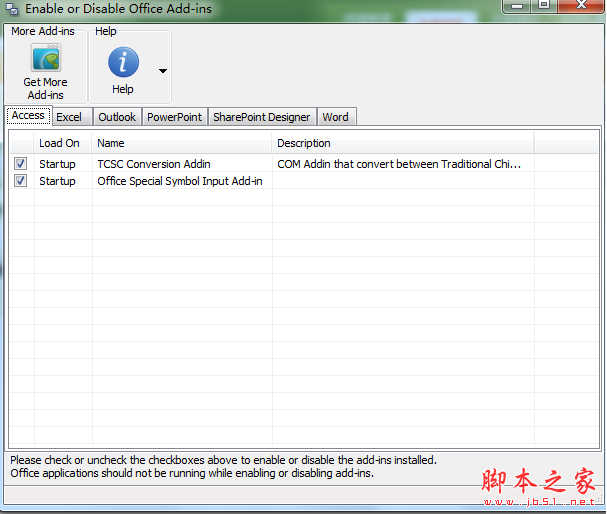Close the Enable or Disable Office Add-ins window
This screenshot has height=514, width=607.
581,5
